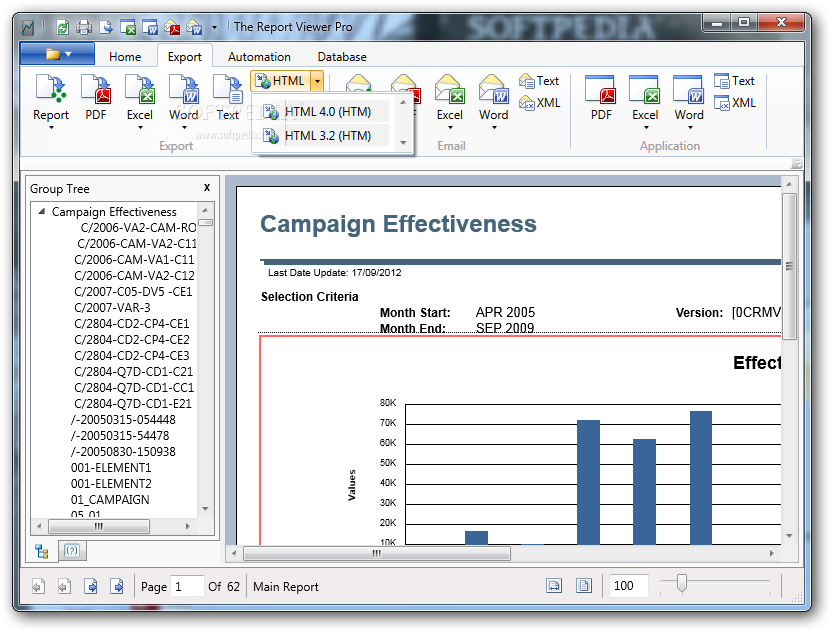
Task: Open report in Word application
Action: tap(689, 99)
